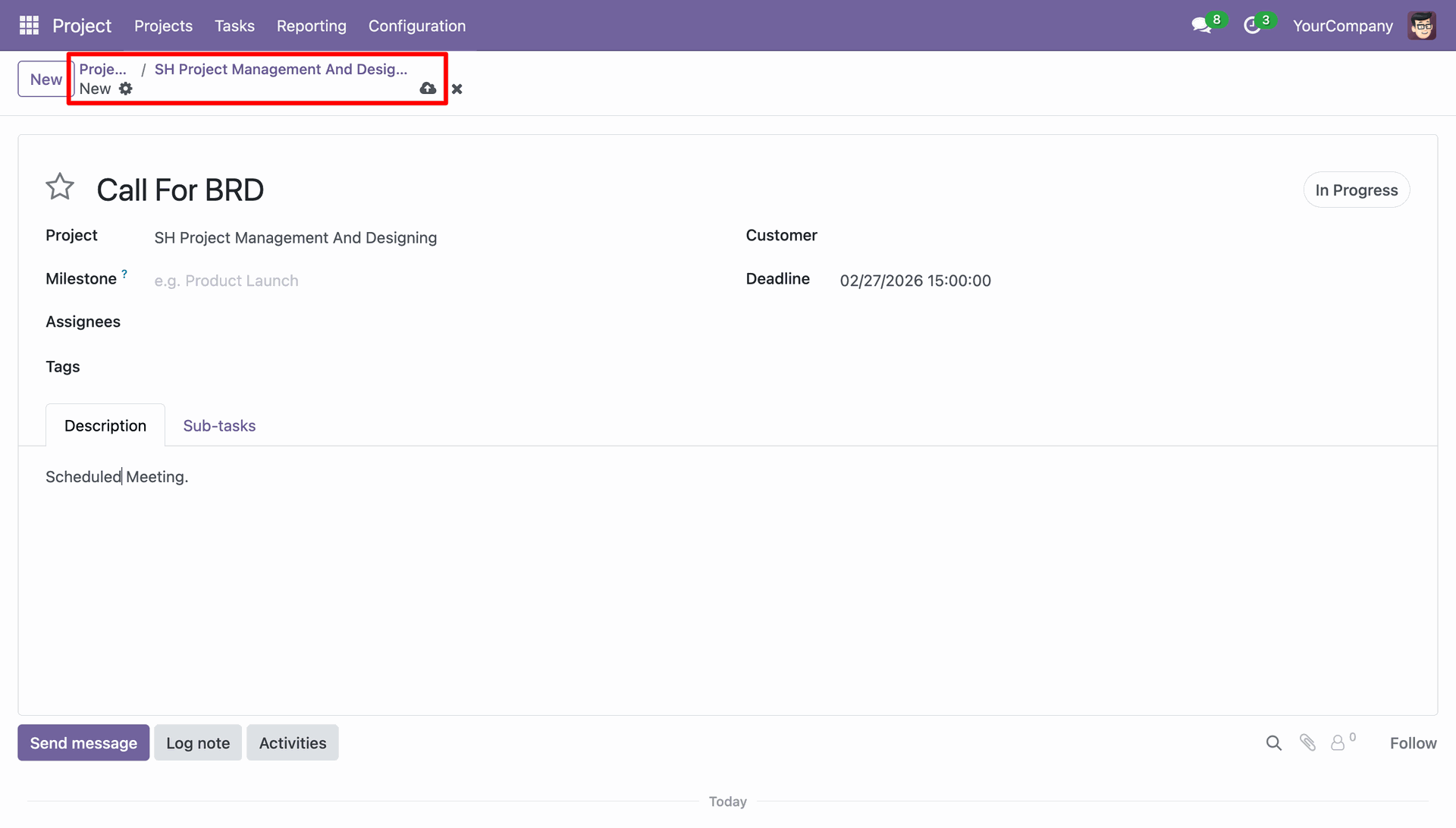Image resolution: width=1456 pixels, height=828 pixels.
Task: Click the Send message button
Action: click(x=83, y=743)
